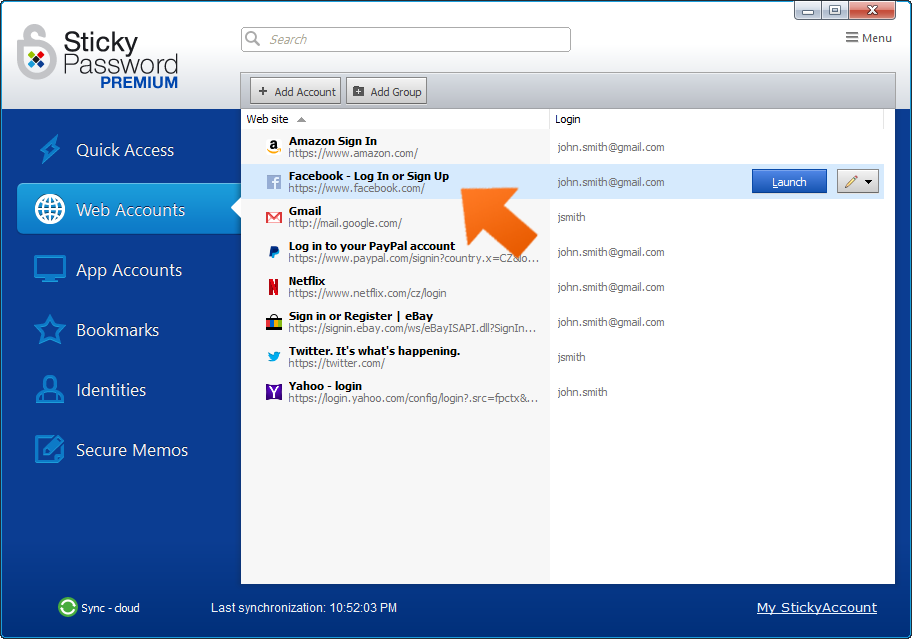The image size is (912, 639).
Task: Open Secure Memos notepad icon
Action: coord(48,450)
